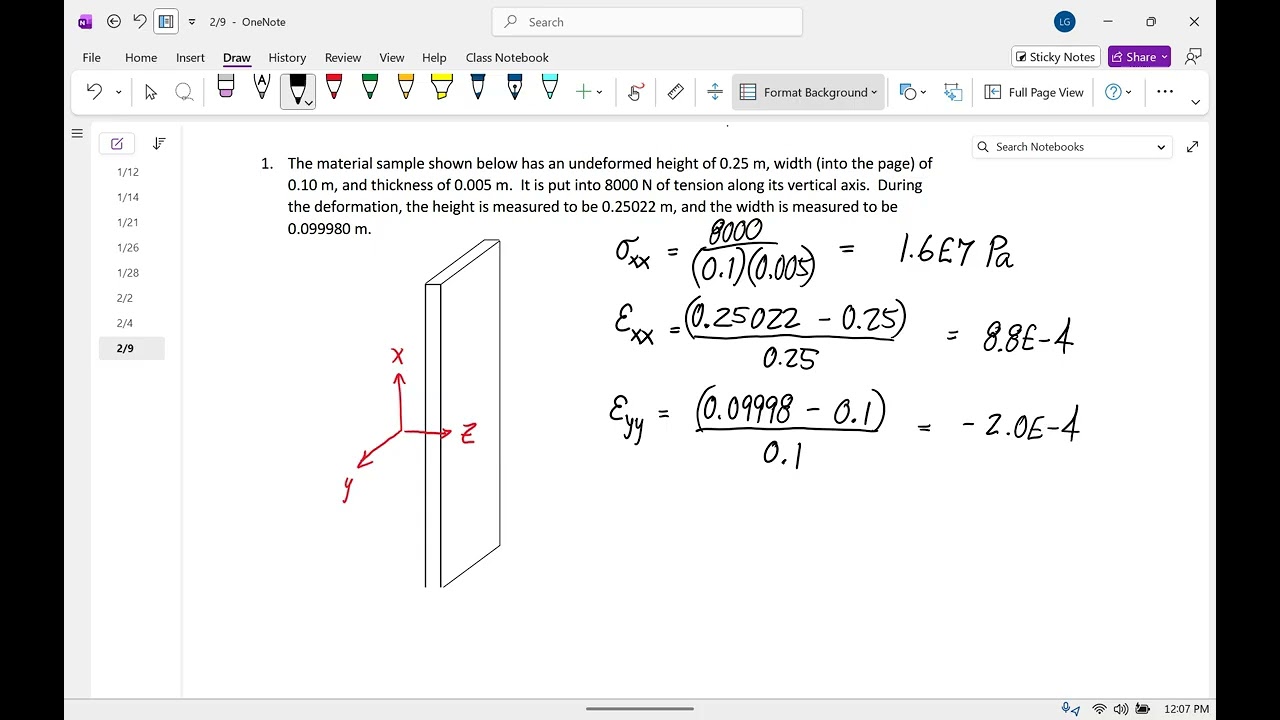Screen dimensions: 1280x720
Task: Select the current page 2/9
Action: (132, 348)
